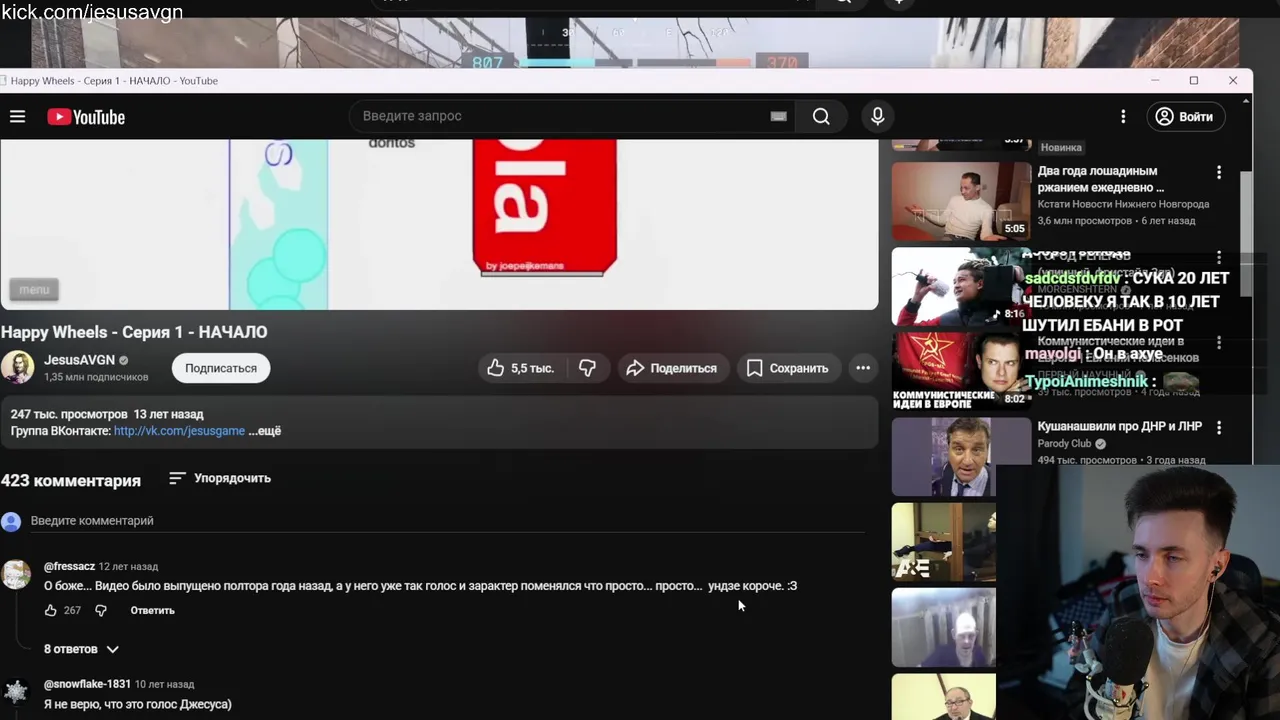Click Ответить on the @fressacz comment
This screenshot has height=720, width=1280.
(152, 610)
